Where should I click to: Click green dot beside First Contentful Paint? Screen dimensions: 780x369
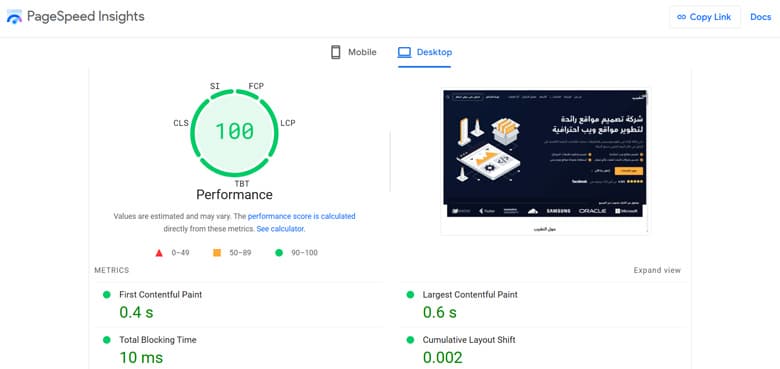[x=106, y=294]
